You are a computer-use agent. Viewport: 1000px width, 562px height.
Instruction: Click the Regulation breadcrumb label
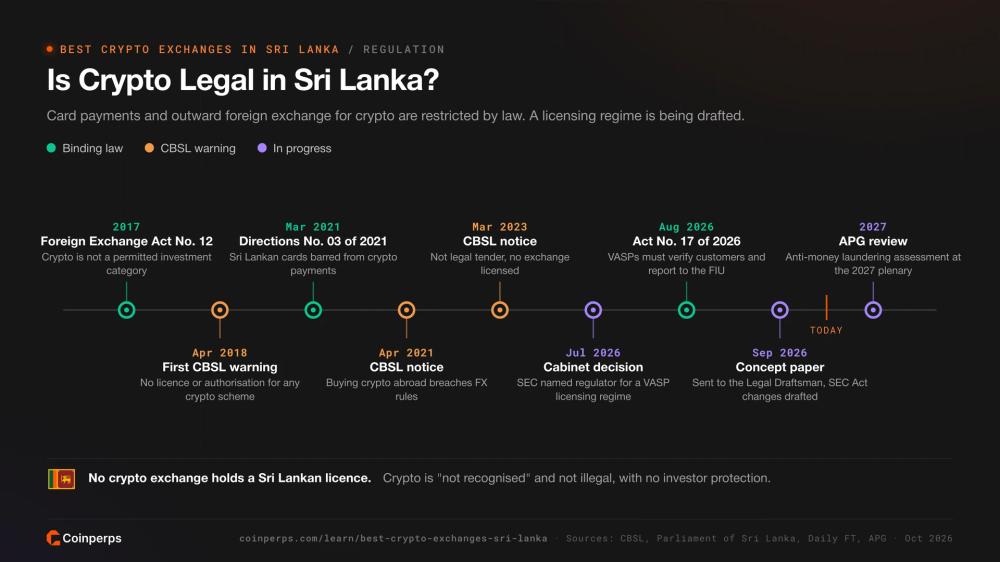coord(404,49)
